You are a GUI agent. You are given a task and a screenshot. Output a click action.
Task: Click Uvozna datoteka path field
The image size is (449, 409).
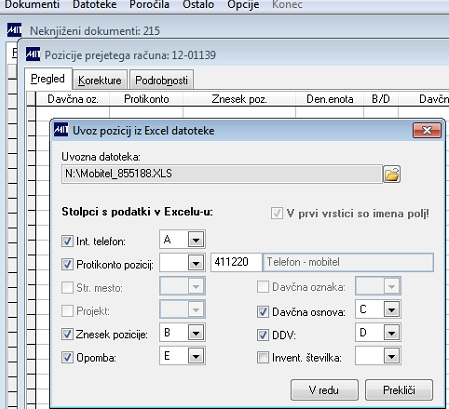pos(222,174)
